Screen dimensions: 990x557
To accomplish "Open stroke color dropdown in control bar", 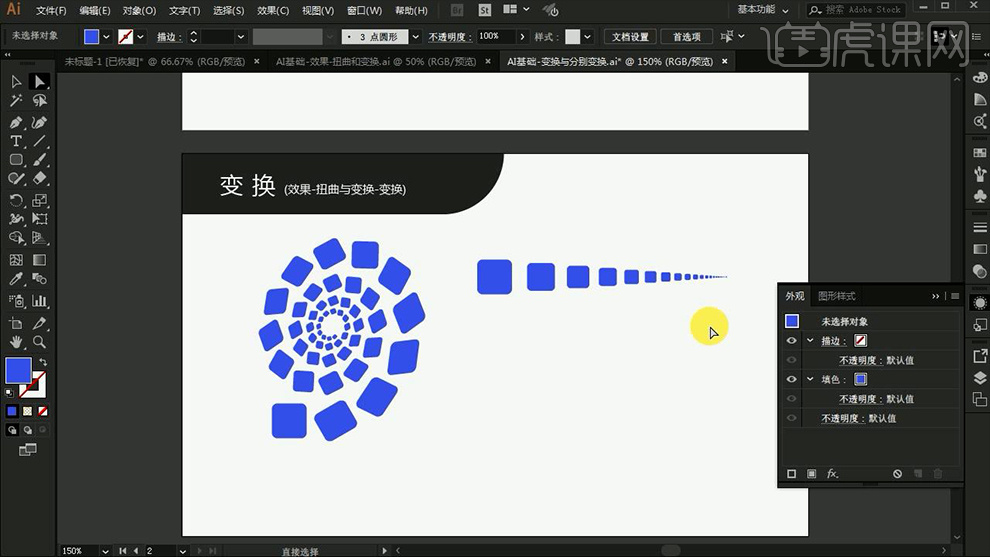I will (x=140, y=37).
